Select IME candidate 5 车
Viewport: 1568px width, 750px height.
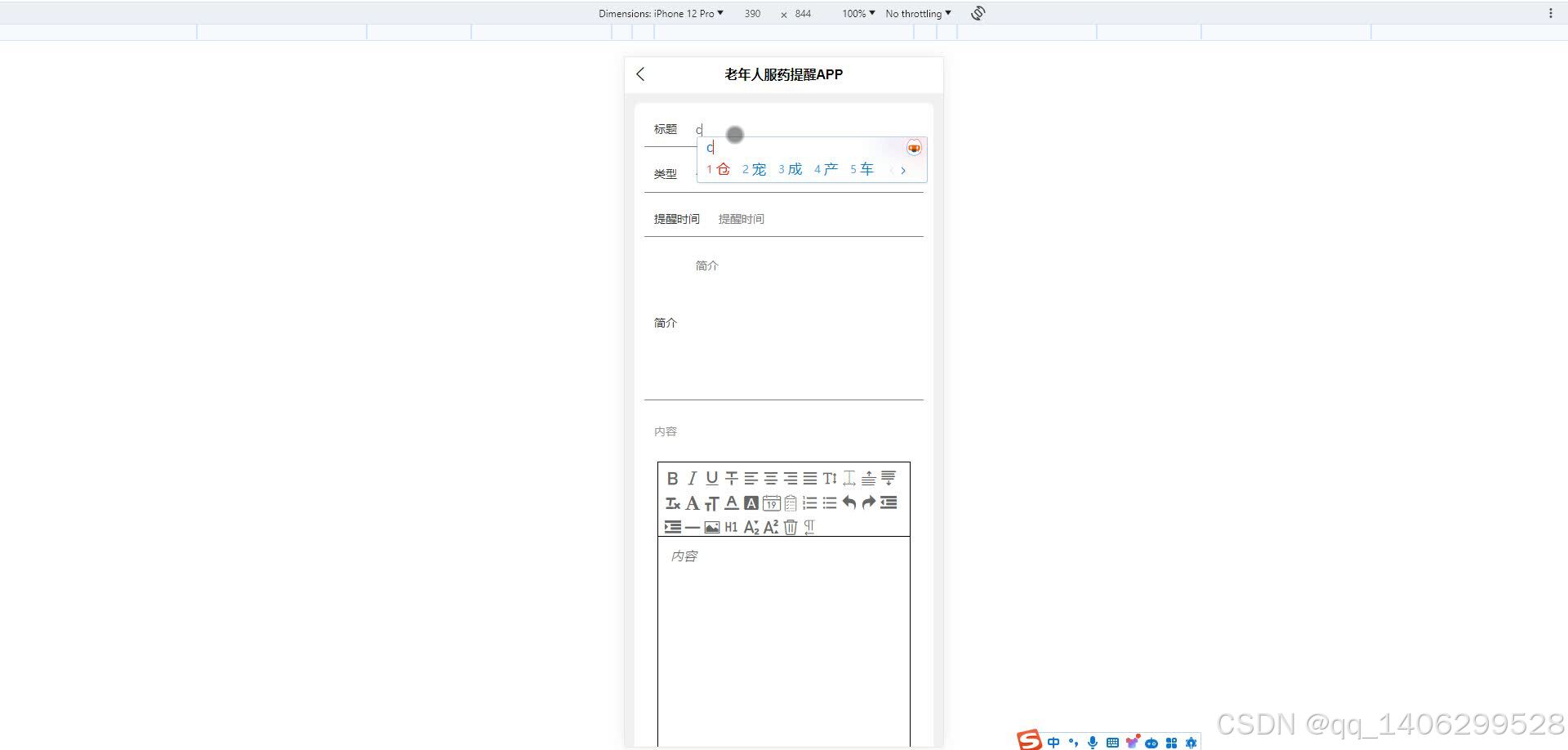[x=862, y=169]
